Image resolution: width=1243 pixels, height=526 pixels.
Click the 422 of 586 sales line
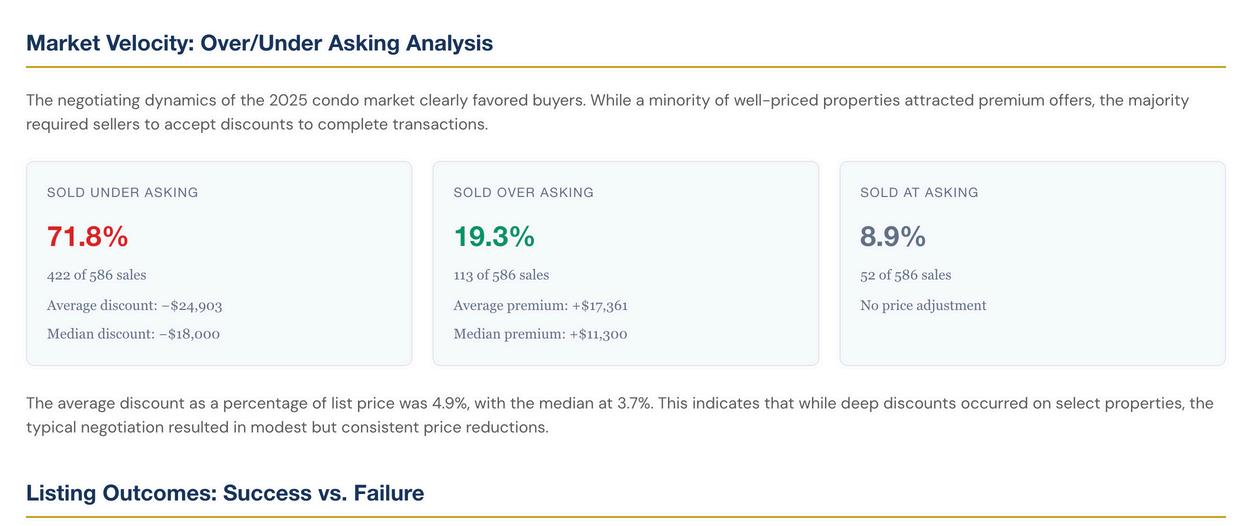(96, 275)
